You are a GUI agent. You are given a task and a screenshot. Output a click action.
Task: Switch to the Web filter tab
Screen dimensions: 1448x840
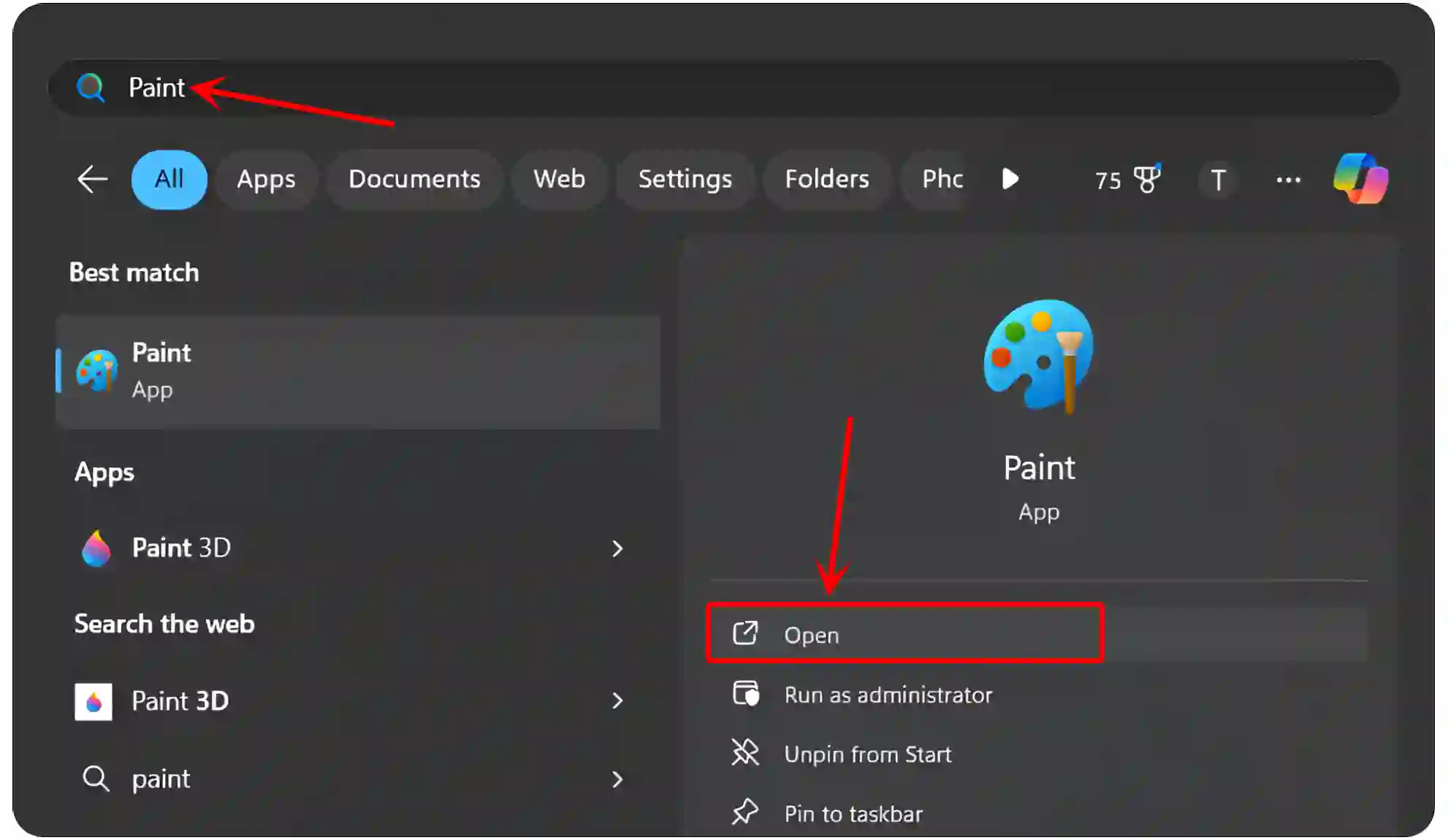559,179
